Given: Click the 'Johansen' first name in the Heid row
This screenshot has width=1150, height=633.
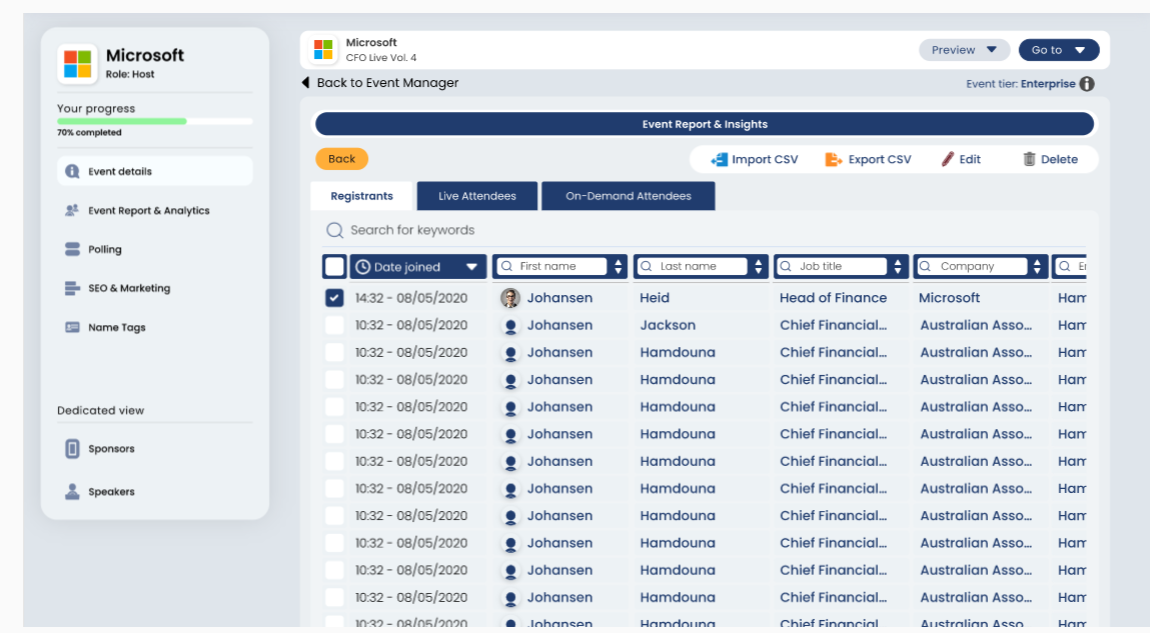Looking at the screenshot, I should [x=560, y=298].
